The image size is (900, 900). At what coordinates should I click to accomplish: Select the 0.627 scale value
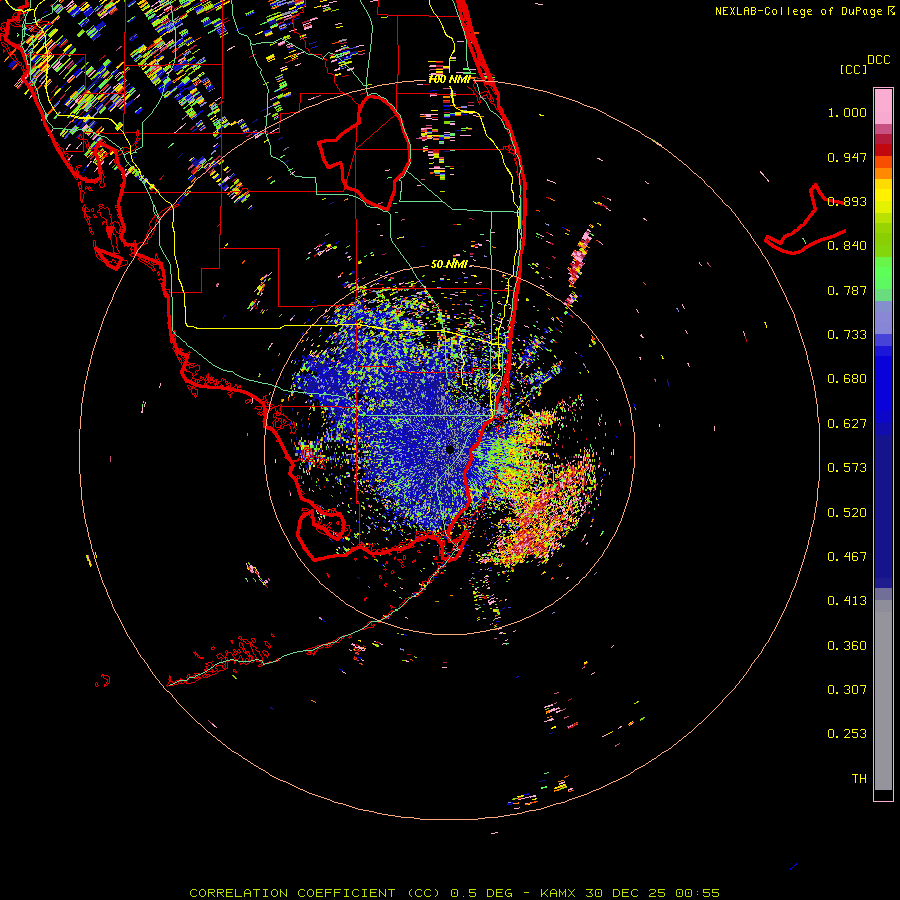pos(847,424)
